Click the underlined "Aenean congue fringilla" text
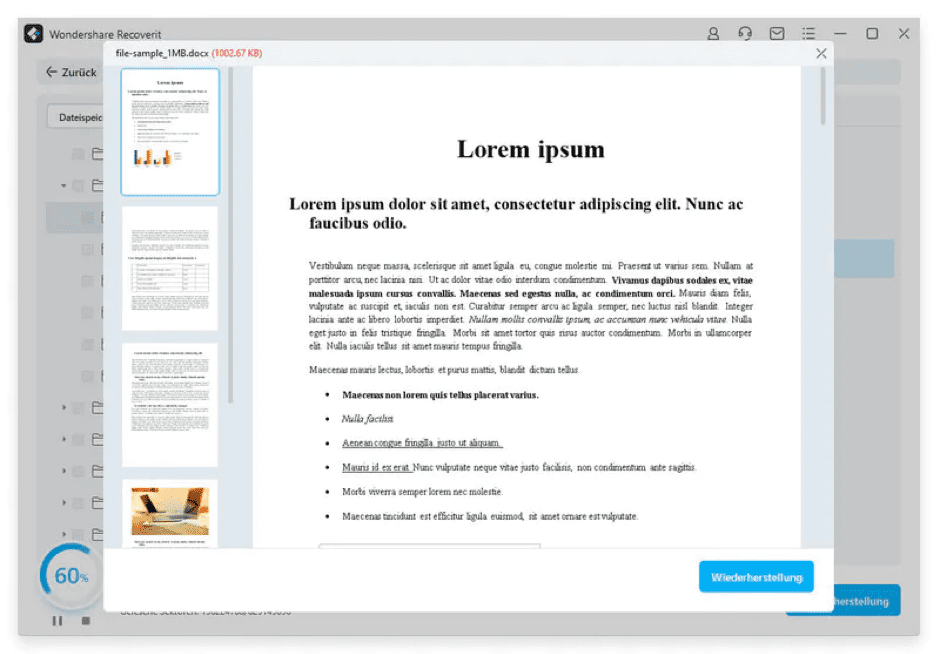This screenshot has width=939, height=654. pyautogui.click(x=422, y=443)
